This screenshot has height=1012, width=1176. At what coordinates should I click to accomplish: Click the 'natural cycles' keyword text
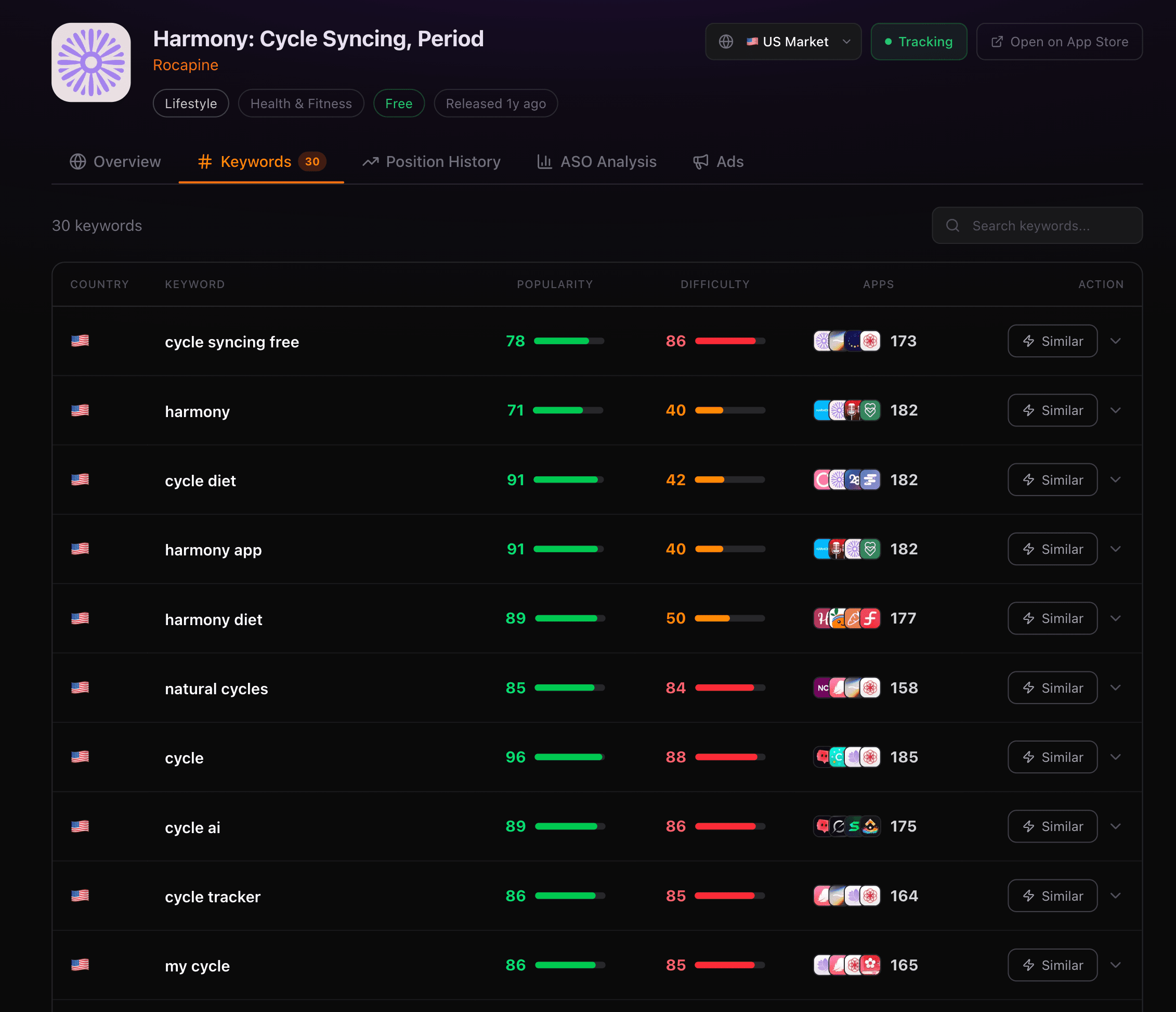pos(216,689)
